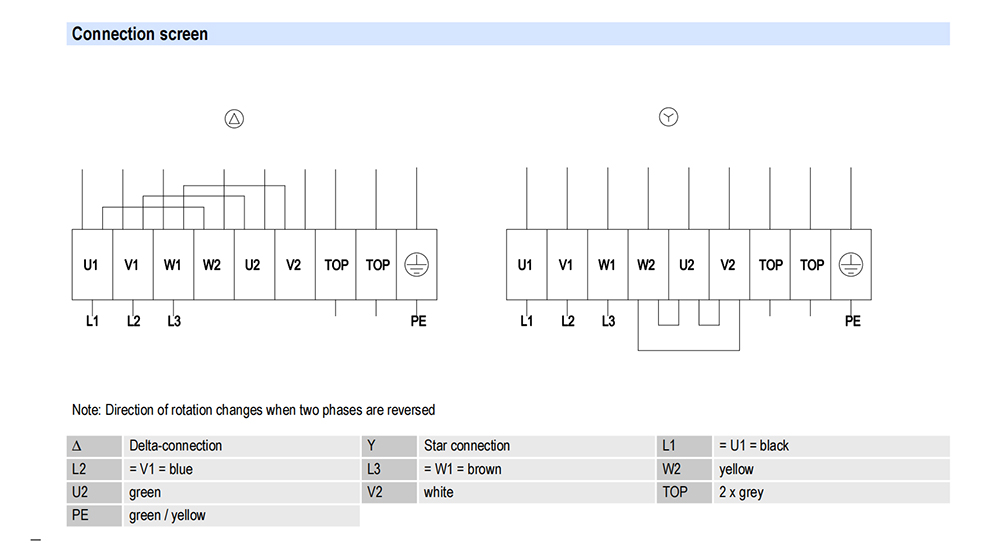
Task: Click the L3 label under the star diagram
Action: tap(608, 321)
